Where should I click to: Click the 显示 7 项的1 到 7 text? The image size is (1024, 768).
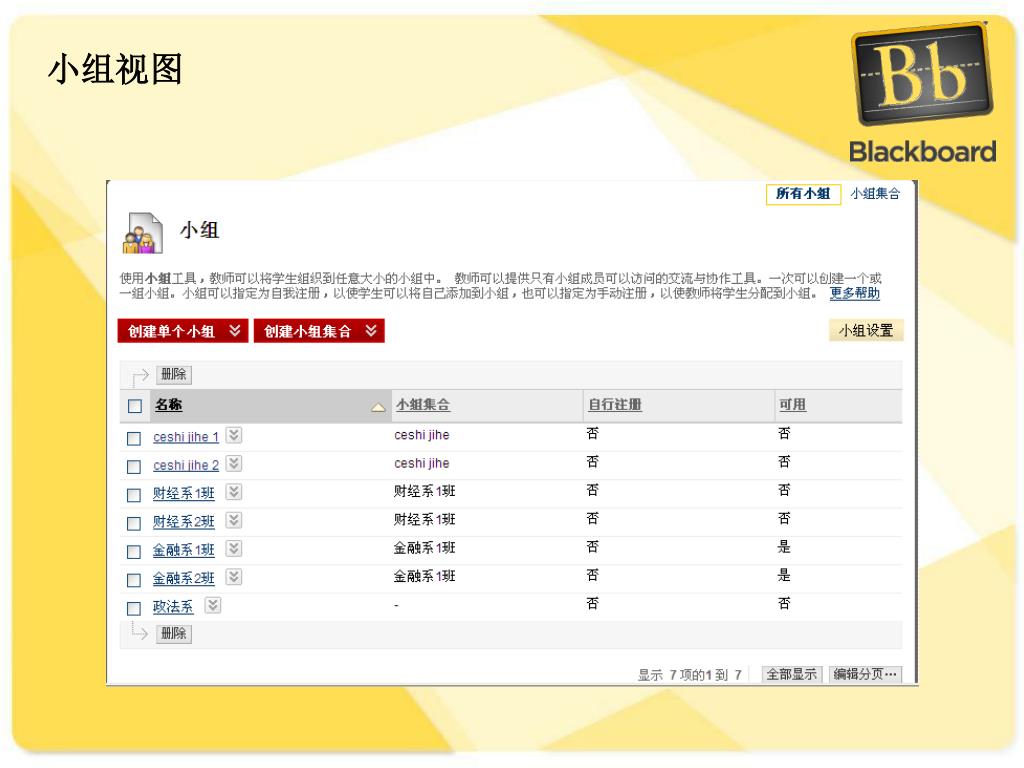pyautogui.click(x=689, y=675)
